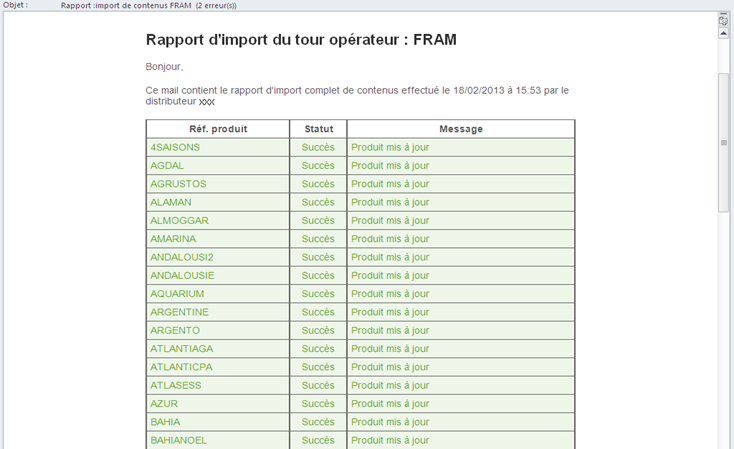Click the BAHIA product reference
Image resolution: width=734 pixels, height=449 pixels.
[x=165, y=422]
